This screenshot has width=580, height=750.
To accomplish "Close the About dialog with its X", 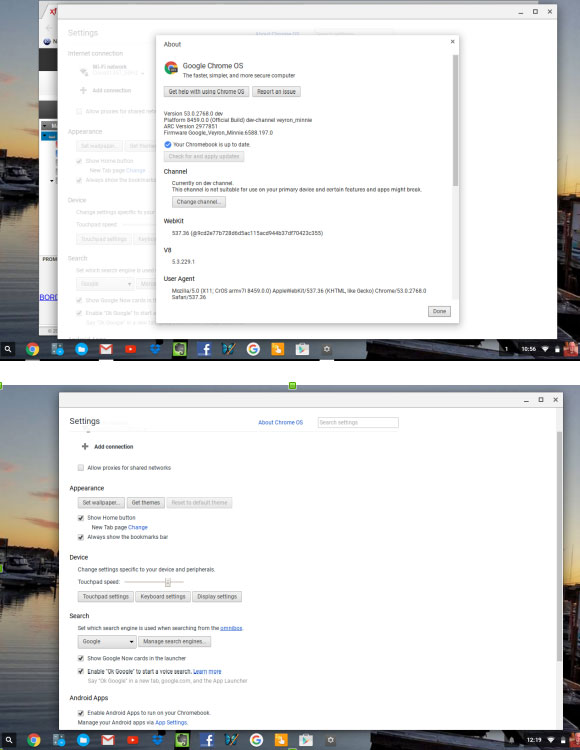I will tap(452, 42).
